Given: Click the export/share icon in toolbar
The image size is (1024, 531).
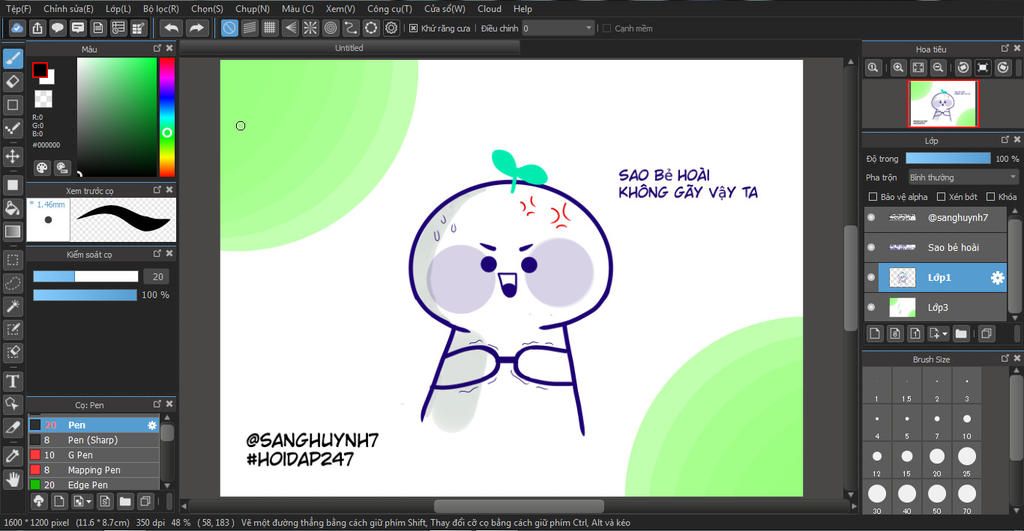Looking at the screenshot, I should [37, 28].
